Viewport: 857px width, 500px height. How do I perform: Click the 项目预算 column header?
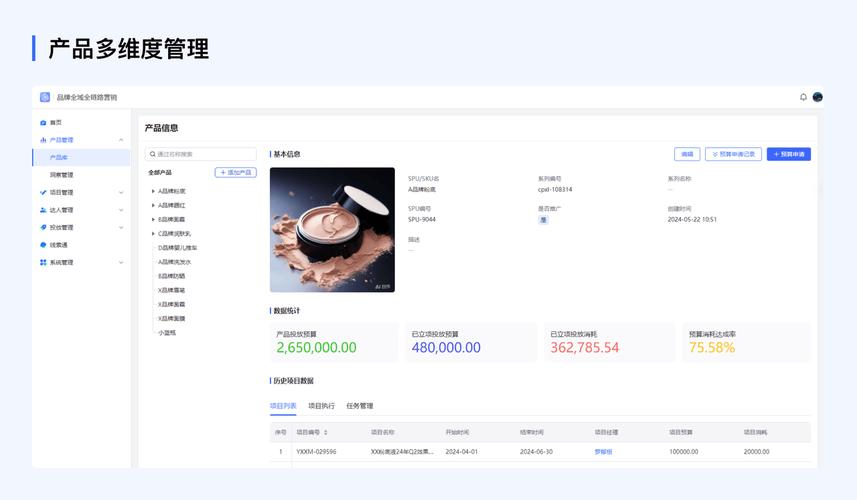click(x=681, y=432)
